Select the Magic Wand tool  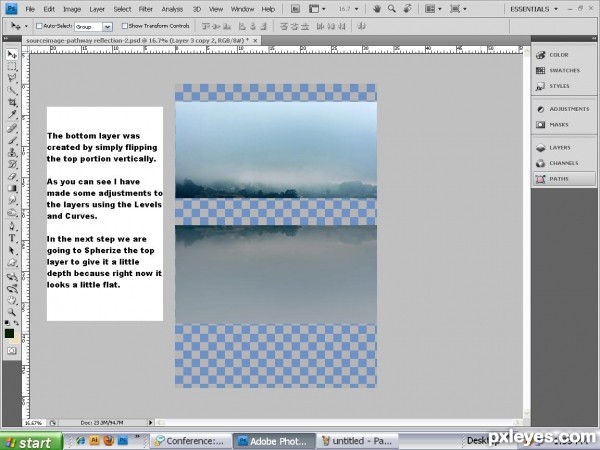[x=12, y=90]
